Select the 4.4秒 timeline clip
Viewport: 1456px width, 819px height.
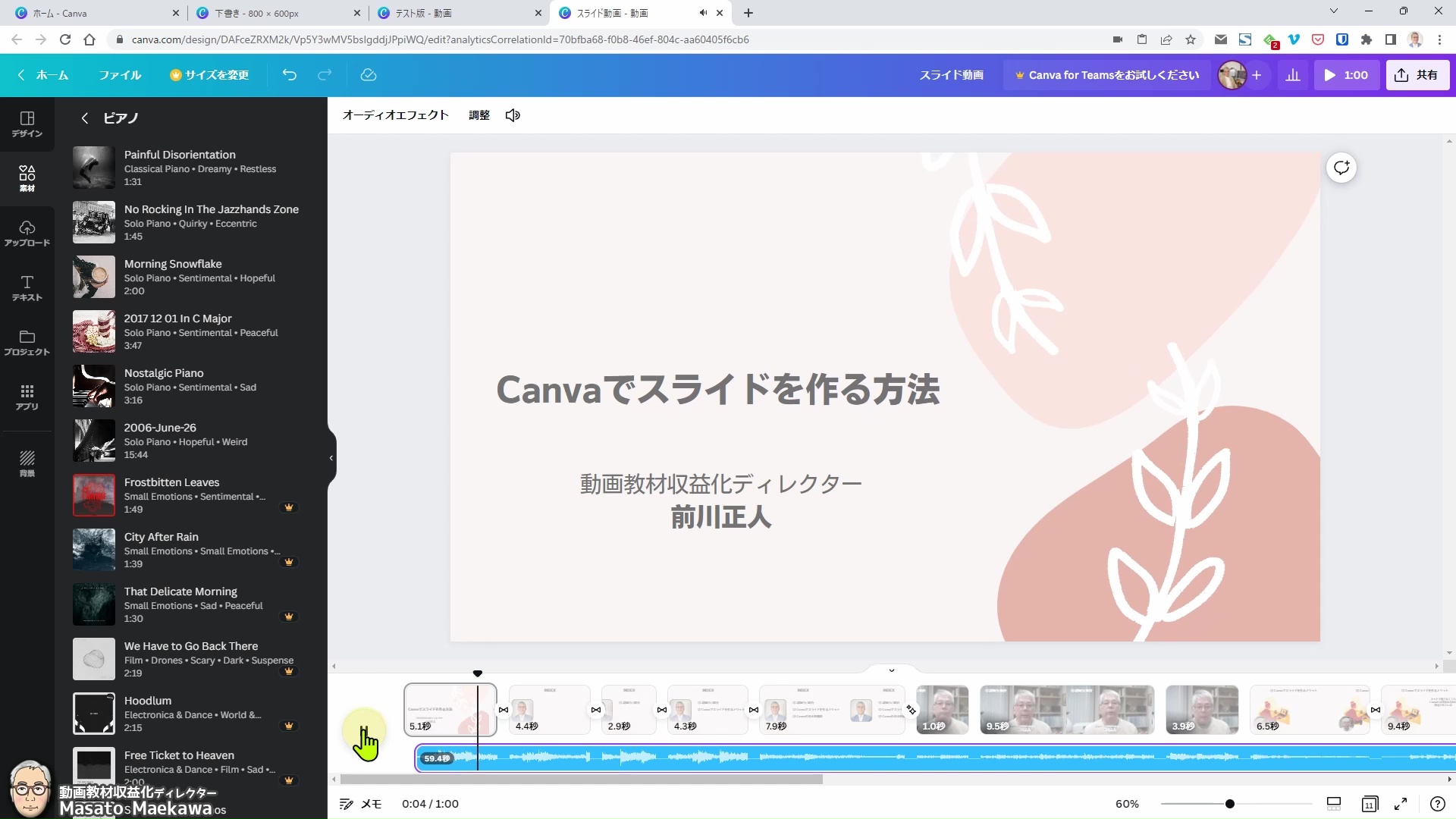pos(550,710)
